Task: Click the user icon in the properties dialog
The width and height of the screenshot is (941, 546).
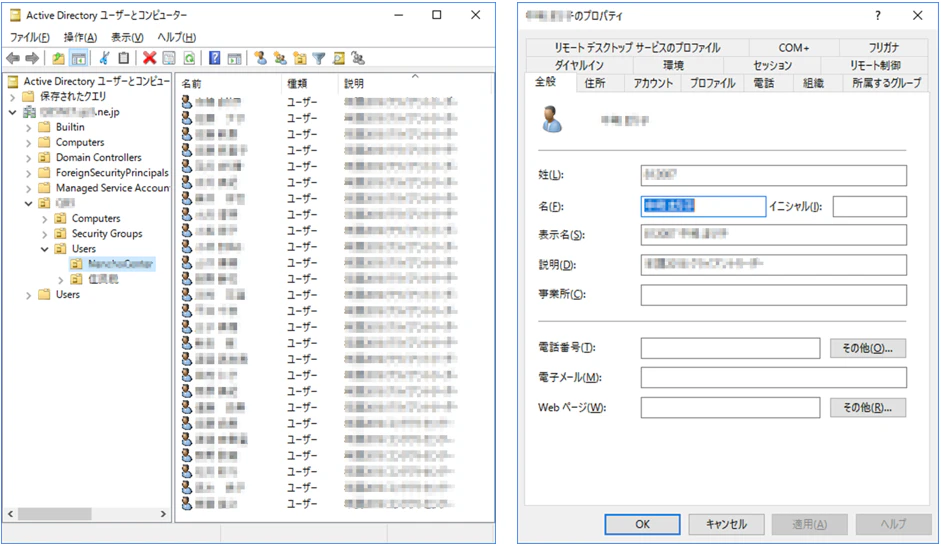Action: coord(552,119)
